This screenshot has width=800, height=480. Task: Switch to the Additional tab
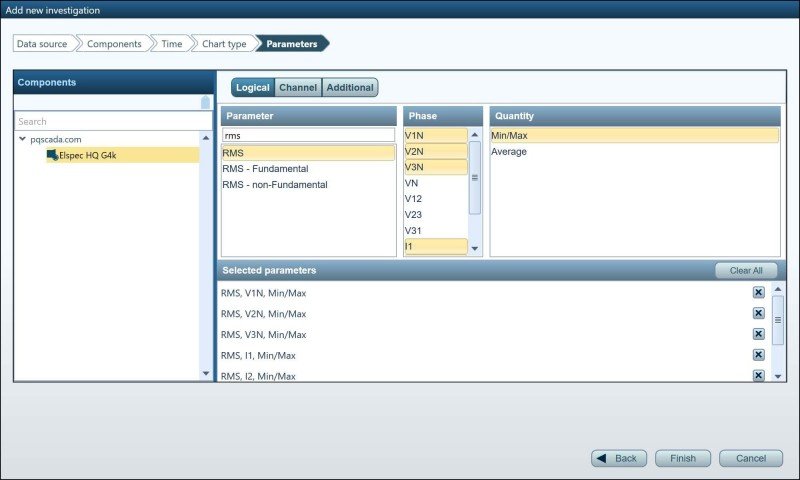350,87
